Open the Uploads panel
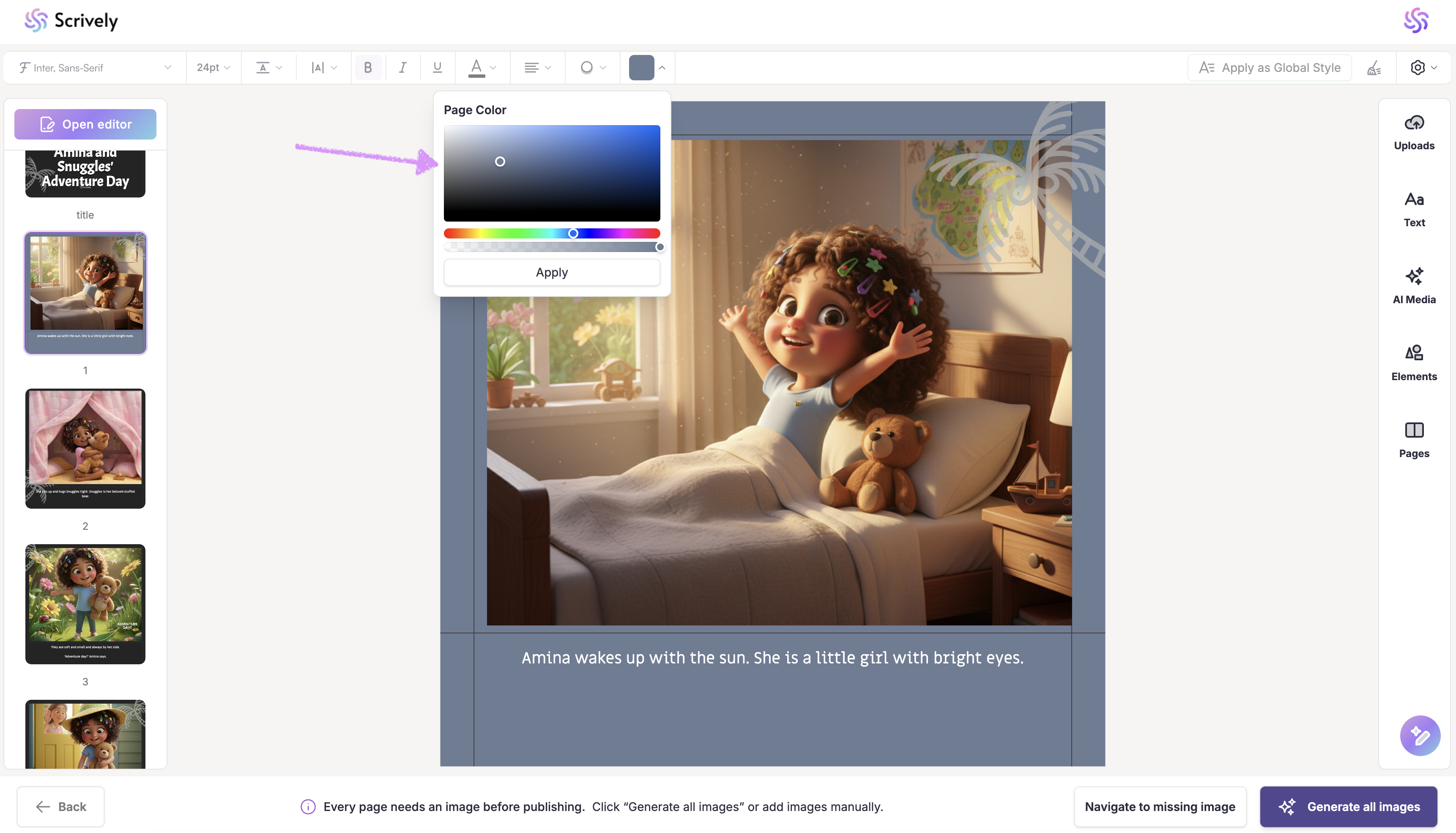The height and width of the screenshot is (833, 1456). pyautogui.click(x=1414, y=132)
